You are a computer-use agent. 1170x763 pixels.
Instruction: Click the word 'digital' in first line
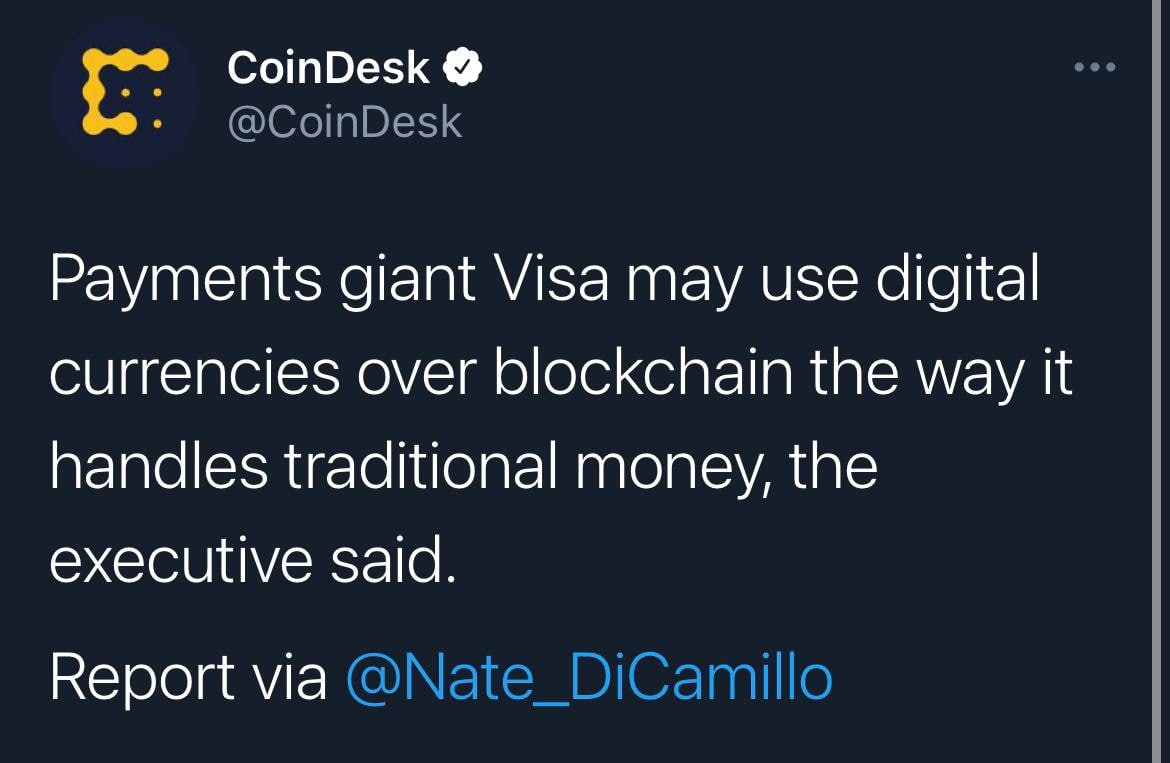point(957,282)
